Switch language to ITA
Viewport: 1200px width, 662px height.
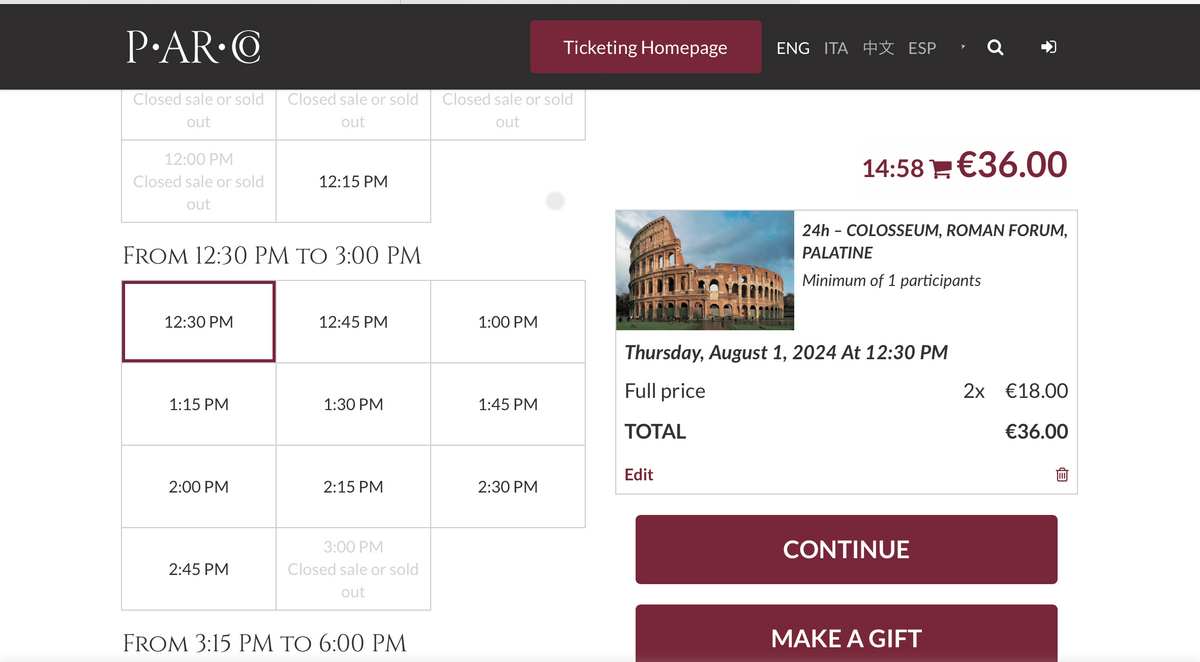[836, 47]
